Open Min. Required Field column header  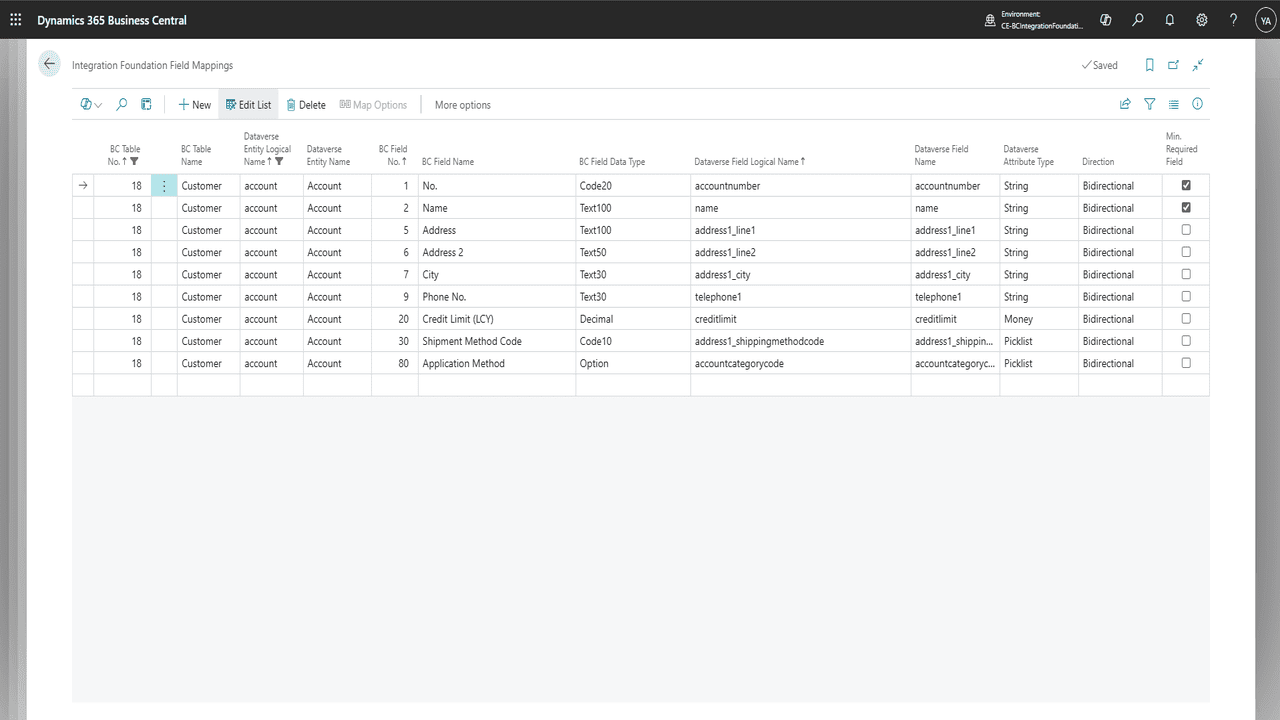[x=1182, y=149]
